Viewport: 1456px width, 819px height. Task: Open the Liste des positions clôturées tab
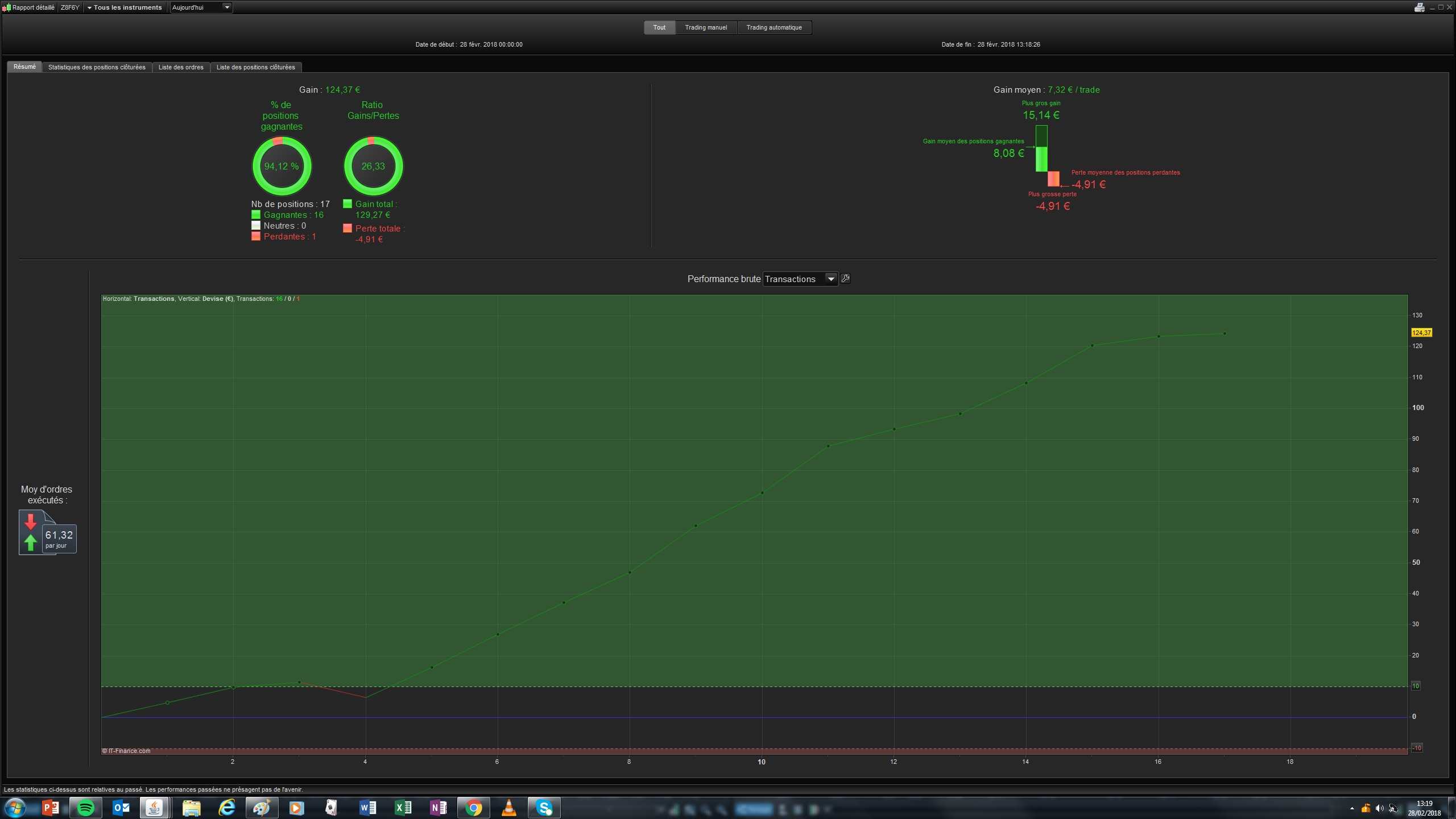255,67
